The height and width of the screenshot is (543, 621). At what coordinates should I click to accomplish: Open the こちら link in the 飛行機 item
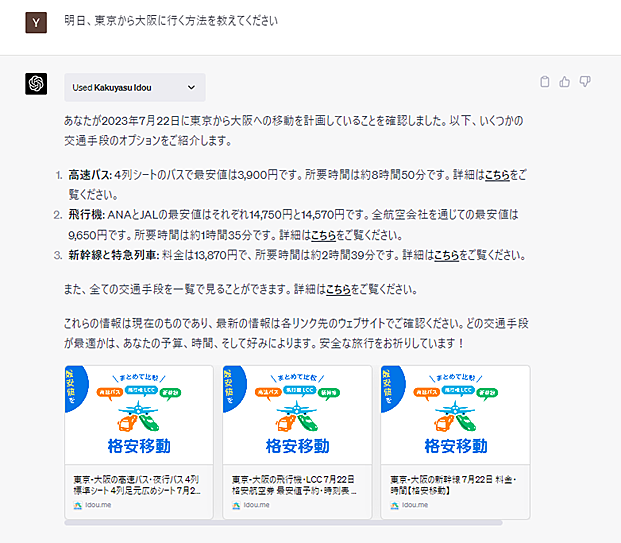323,235
